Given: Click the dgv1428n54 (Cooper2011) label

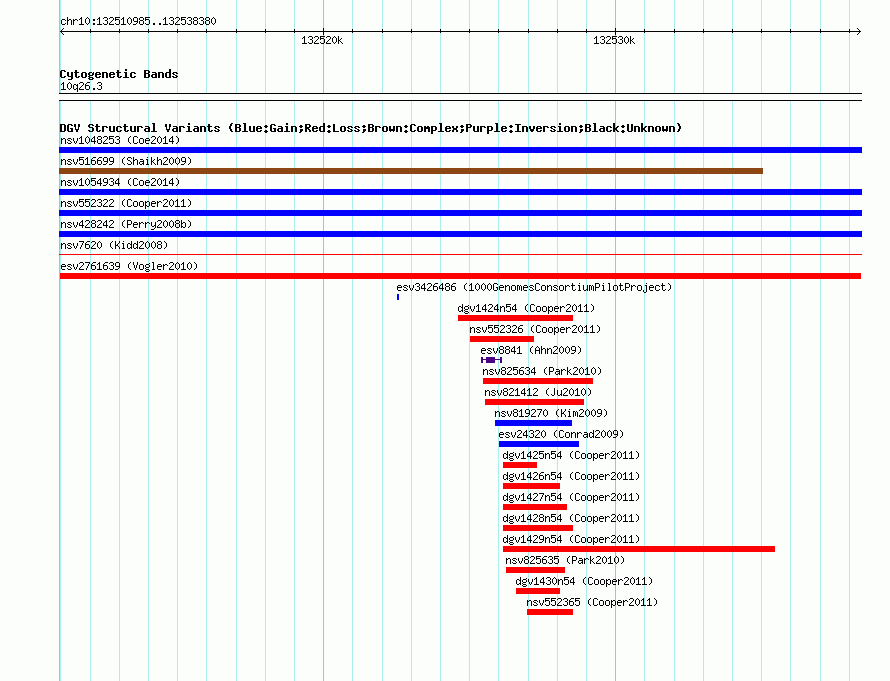Looking at the screenshot, I should coord(571,518).
